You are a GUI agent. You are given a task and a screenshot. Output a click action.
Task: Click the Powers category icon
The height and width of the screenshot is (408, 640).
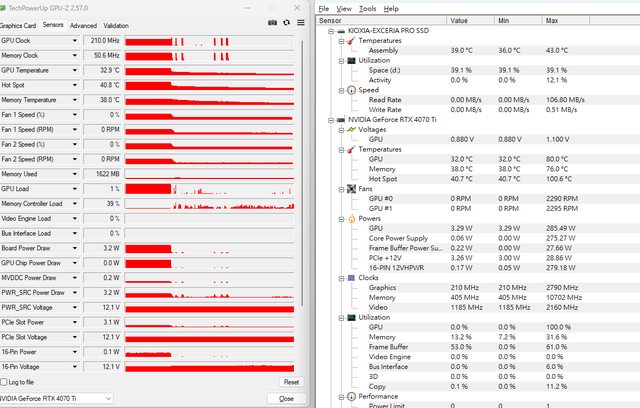click(x=350, y=217)
